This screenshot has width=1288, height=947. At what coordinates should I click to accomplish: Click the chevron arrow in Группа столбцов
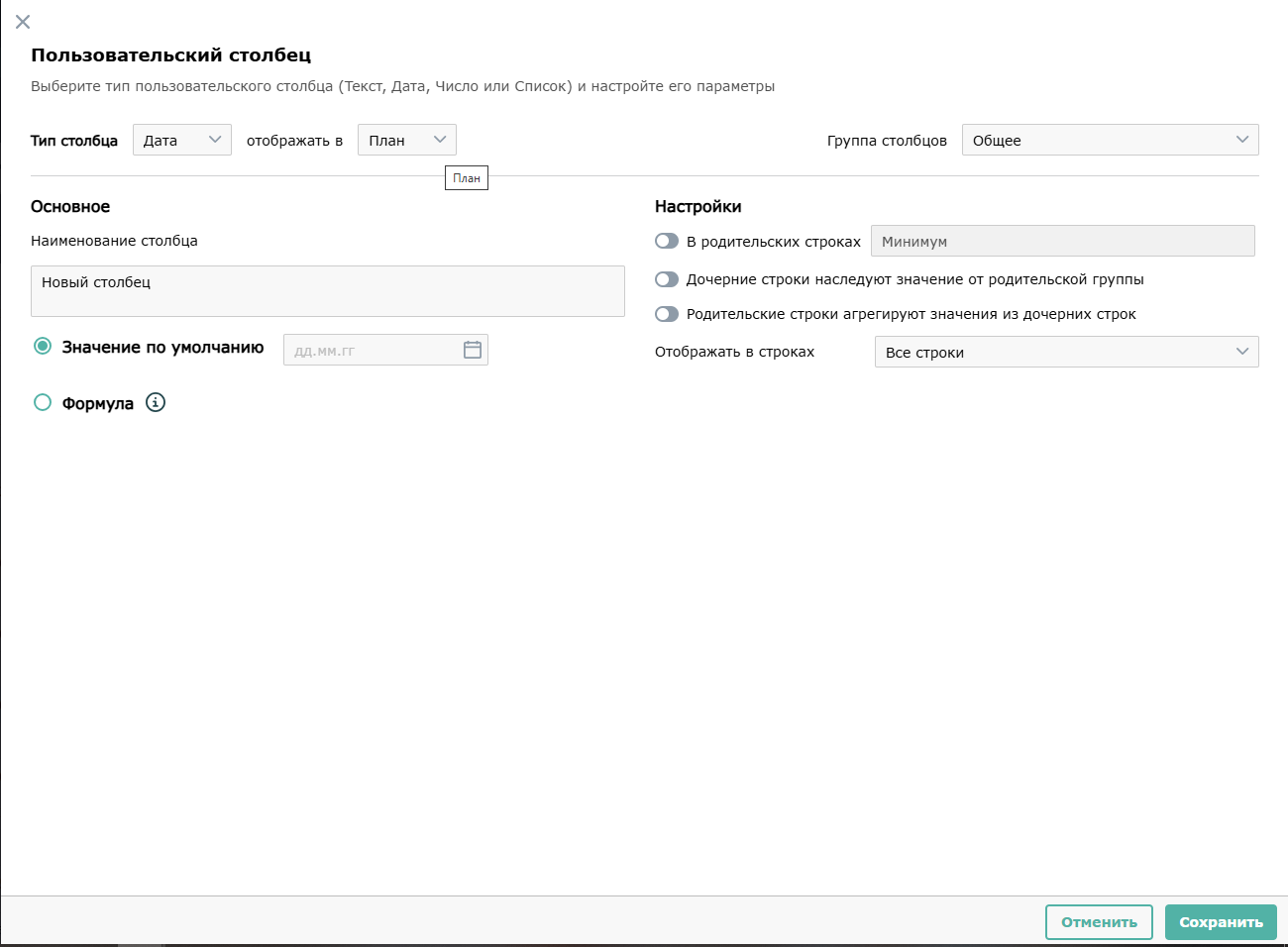coord(1242,140)
